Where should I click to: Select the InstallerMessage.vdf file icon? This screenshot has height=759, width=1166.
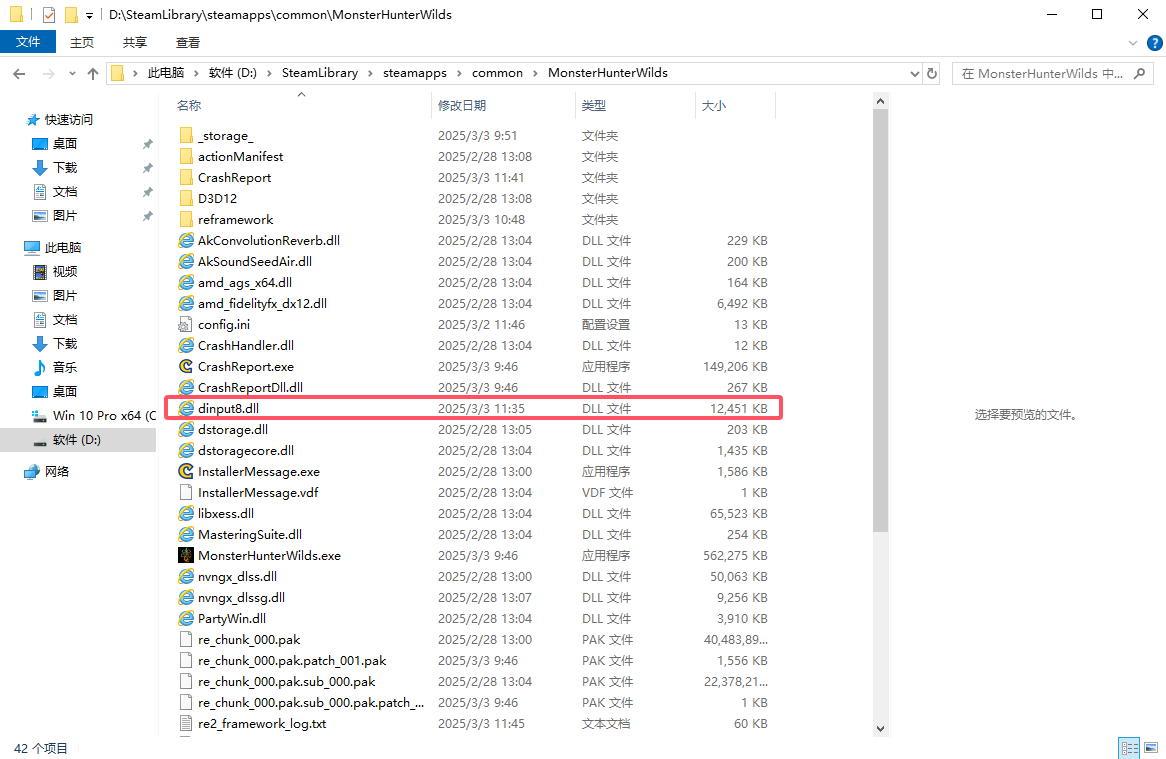[186, 492]
